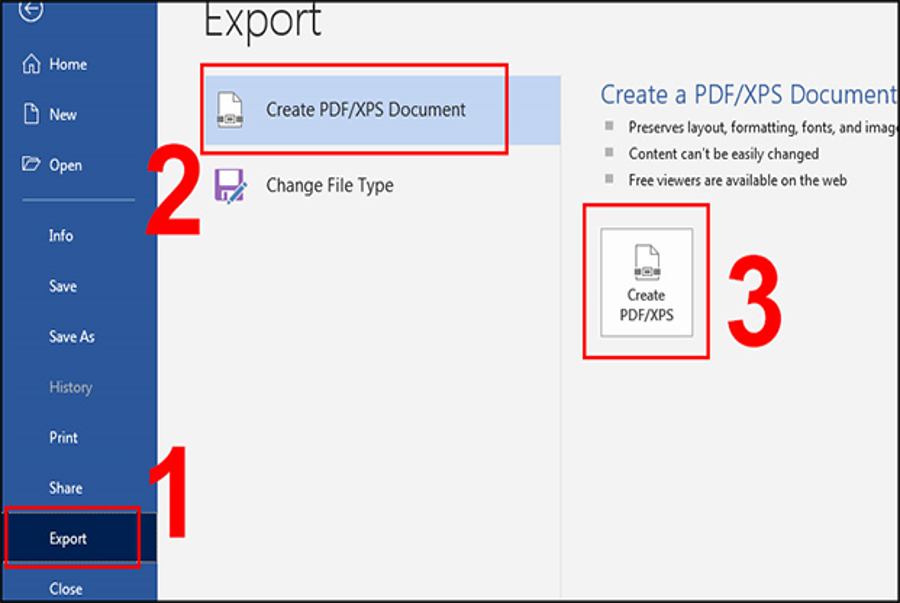The image size is (900, 603).
Task: Click the Home house icon
Action: point(31,64)
